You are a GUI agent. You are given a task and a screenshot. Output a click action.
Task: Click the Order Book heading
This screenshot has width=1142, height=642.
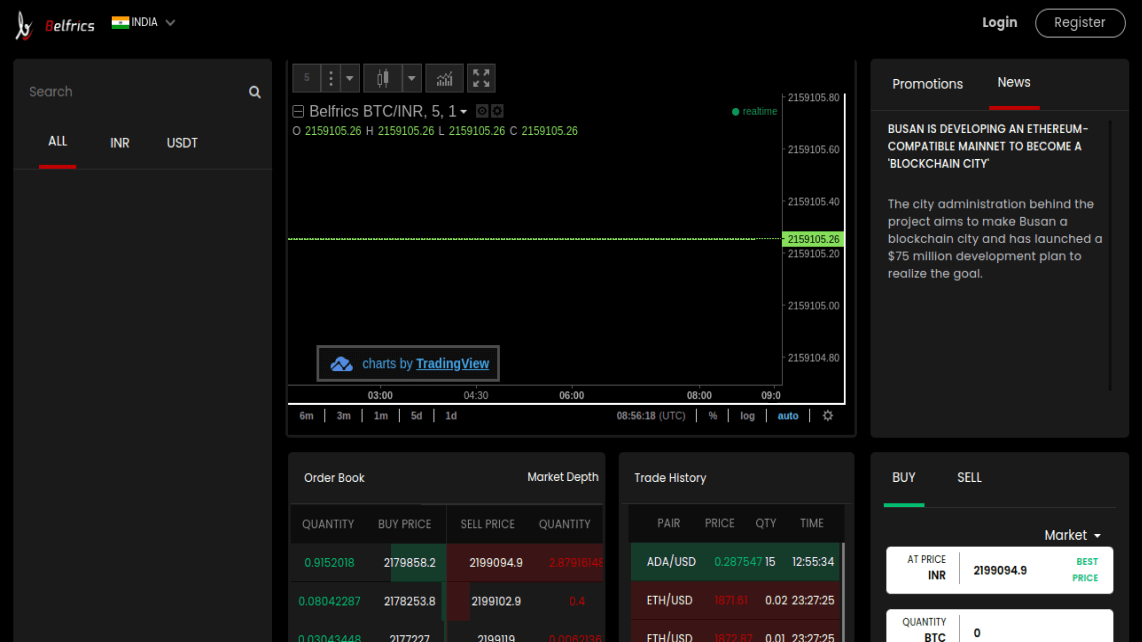[334, 478]
